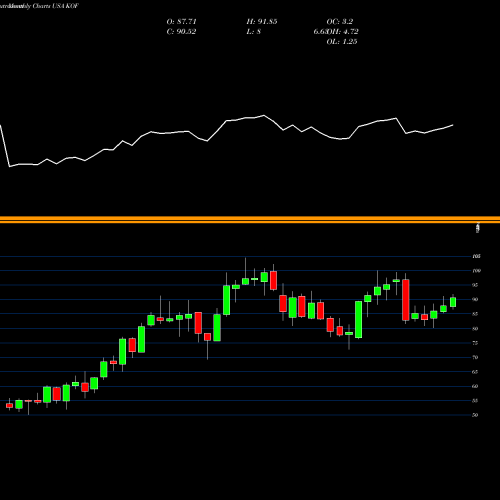
Task: Click the 65 price axis label
Action: [475, 372]
